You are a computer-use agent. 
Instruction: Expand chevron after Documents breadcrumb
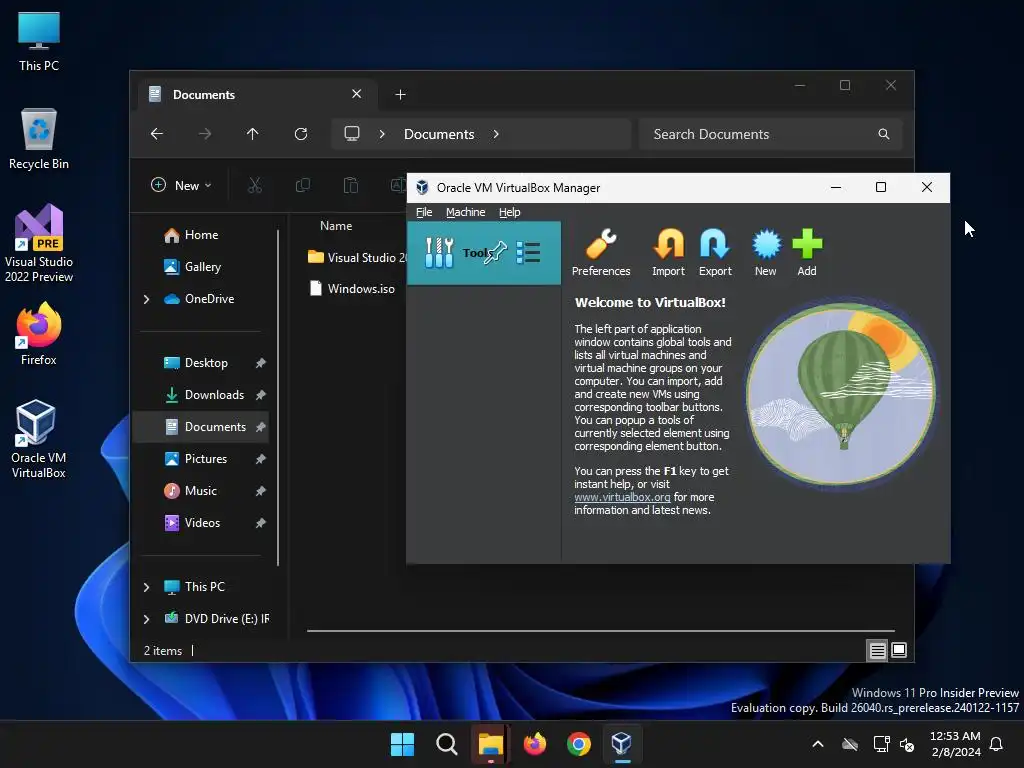[x=496, y=134]
